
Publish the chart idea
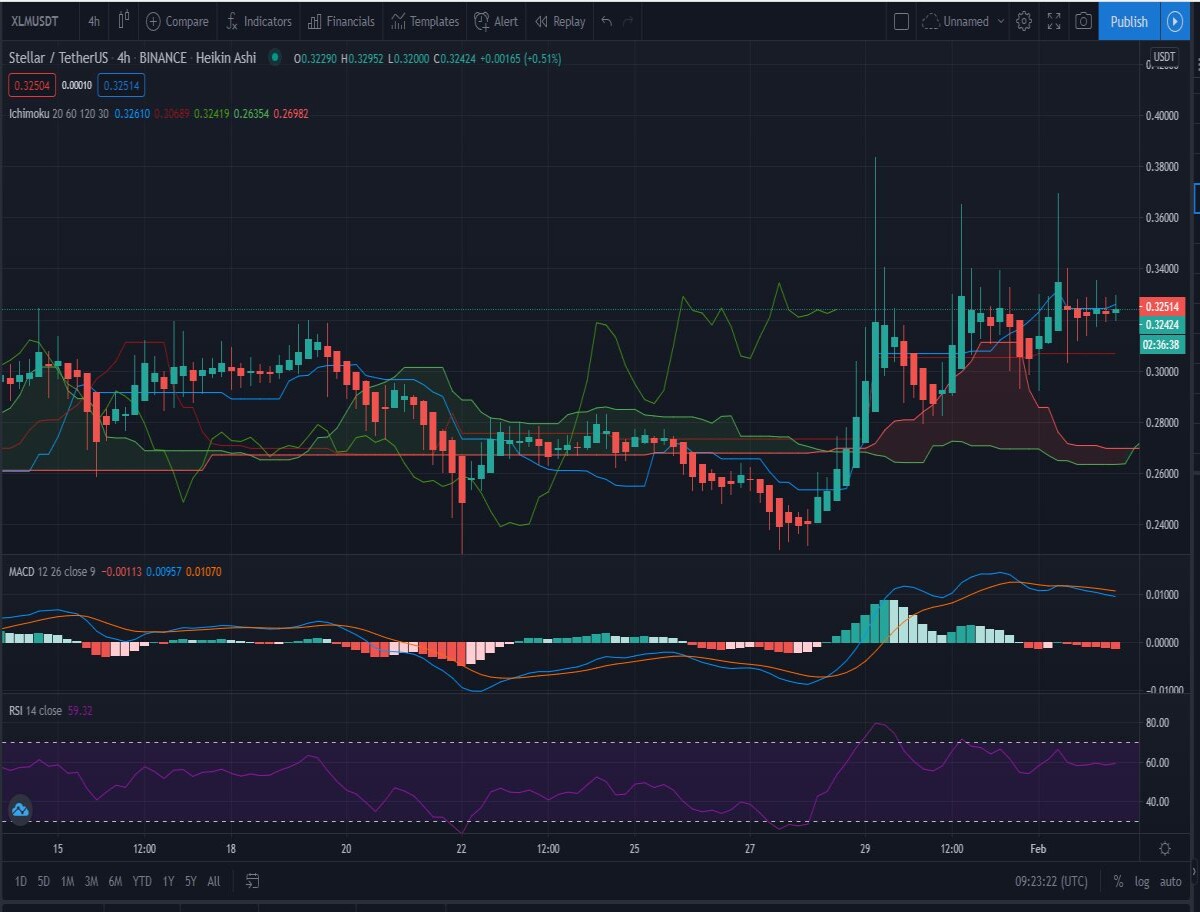(1129, 21)
